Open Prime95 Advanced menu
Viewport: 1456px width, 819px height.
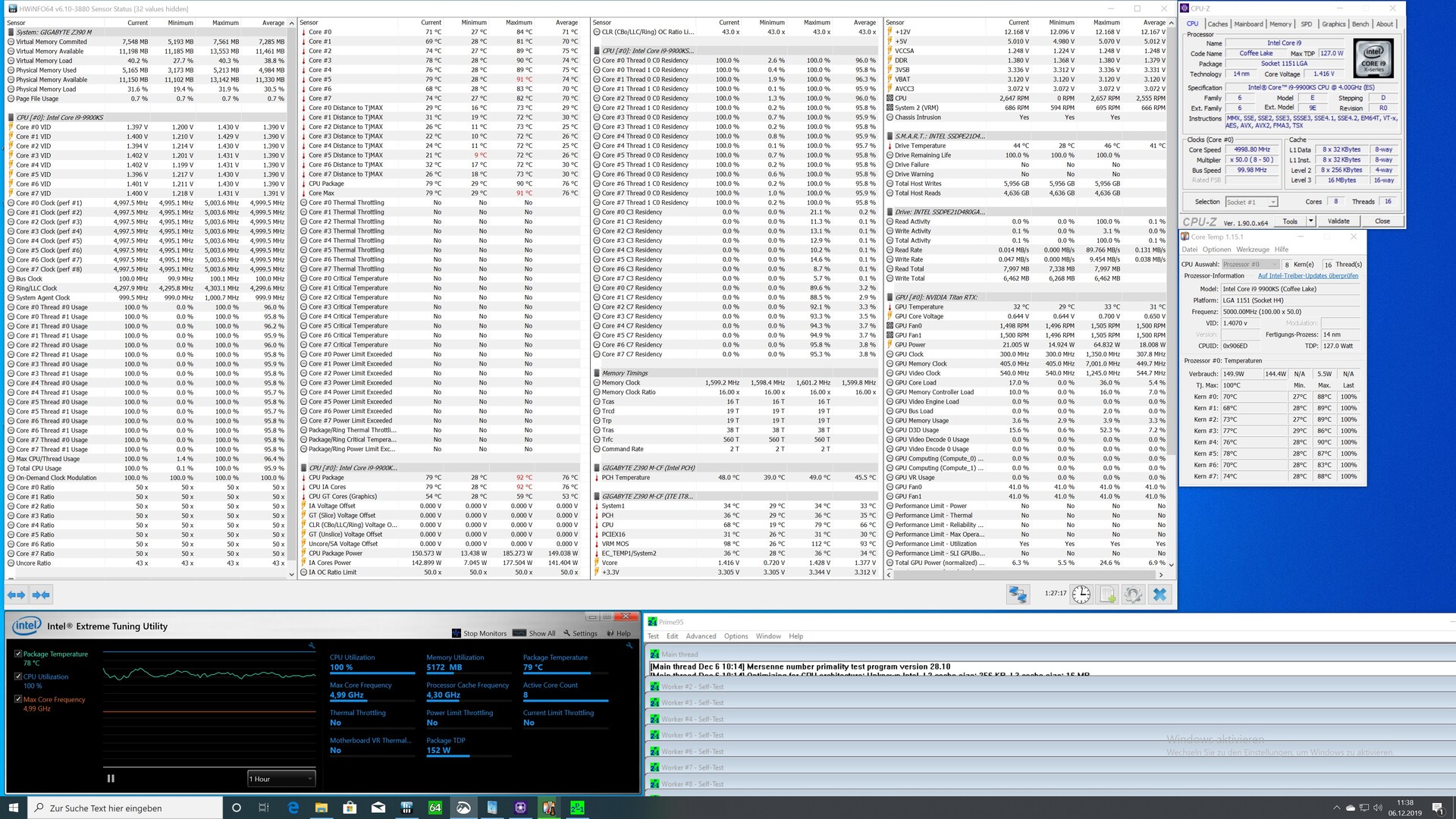701,636
